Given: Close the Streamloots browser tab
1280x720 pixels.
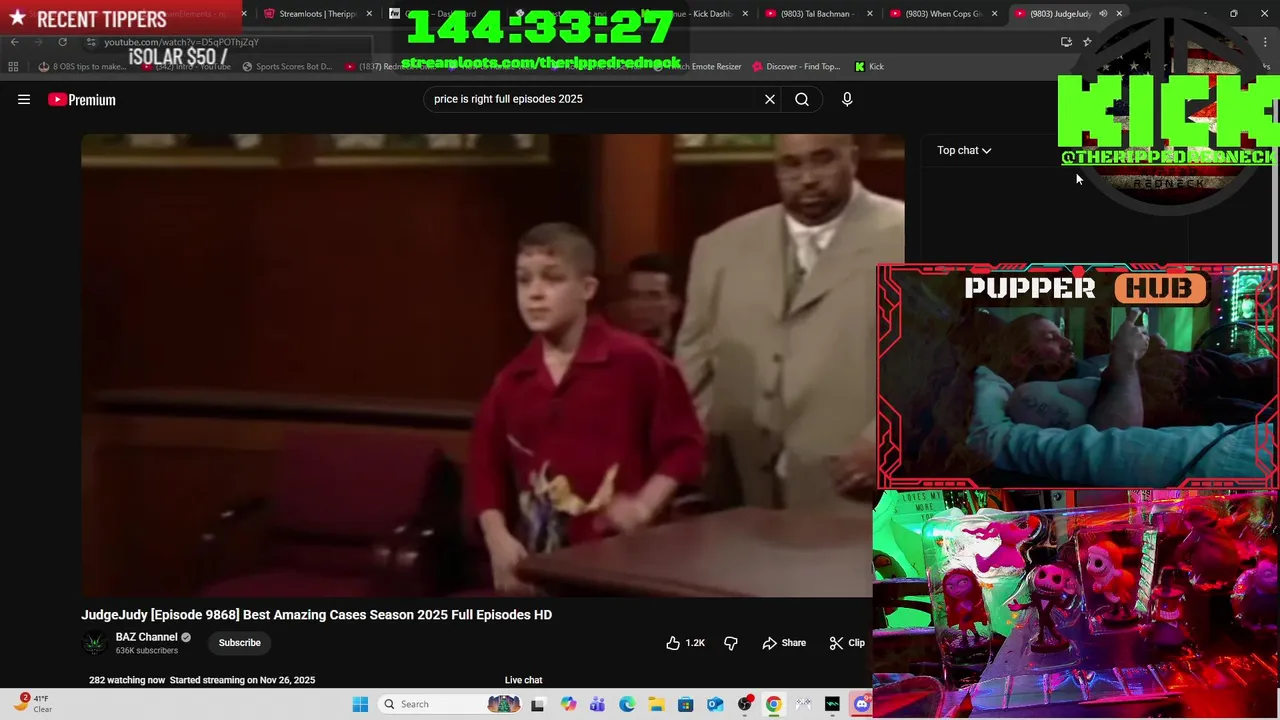Looking at the screenshot, I should click(369, 14).
